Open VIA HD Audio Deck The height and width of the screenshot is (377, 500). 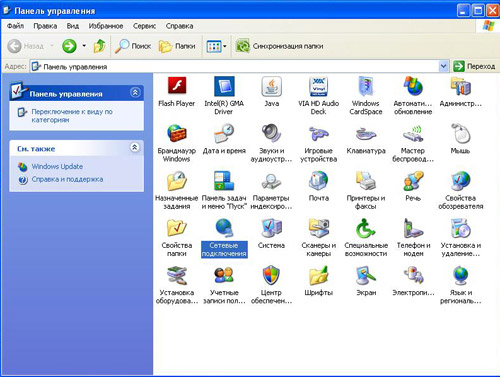point(318,87)
